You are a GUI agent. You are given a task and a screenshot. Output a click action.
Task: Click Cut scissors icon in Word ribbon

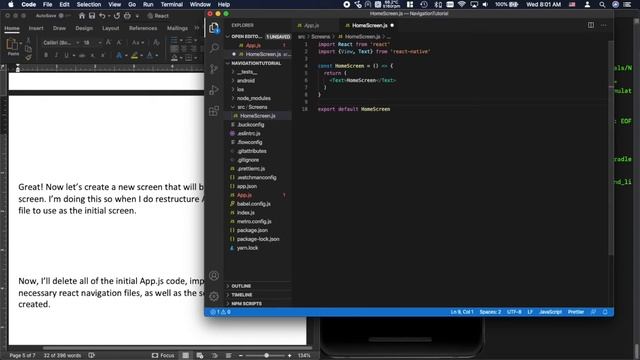click(28, 40)
